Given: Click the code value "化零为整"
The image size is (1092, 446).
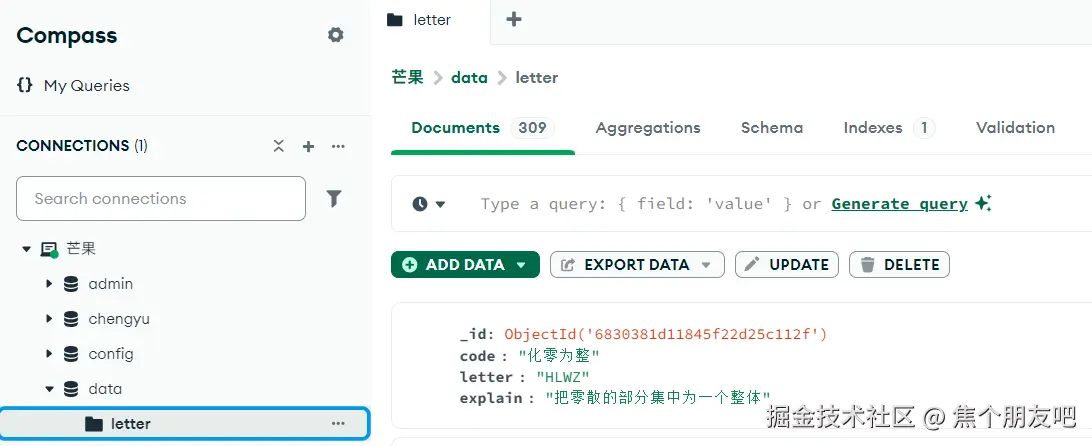Looking at the screenshot, I should pos(559,356).
